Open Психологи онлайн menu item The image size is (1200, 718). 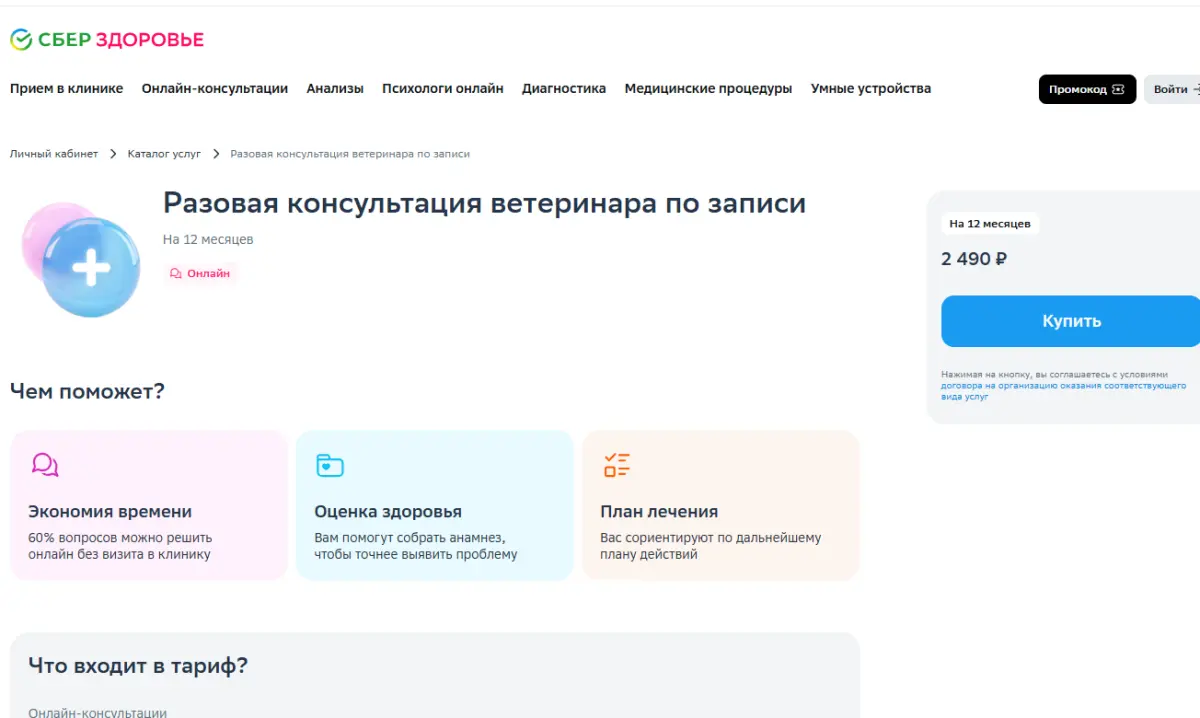443,89
